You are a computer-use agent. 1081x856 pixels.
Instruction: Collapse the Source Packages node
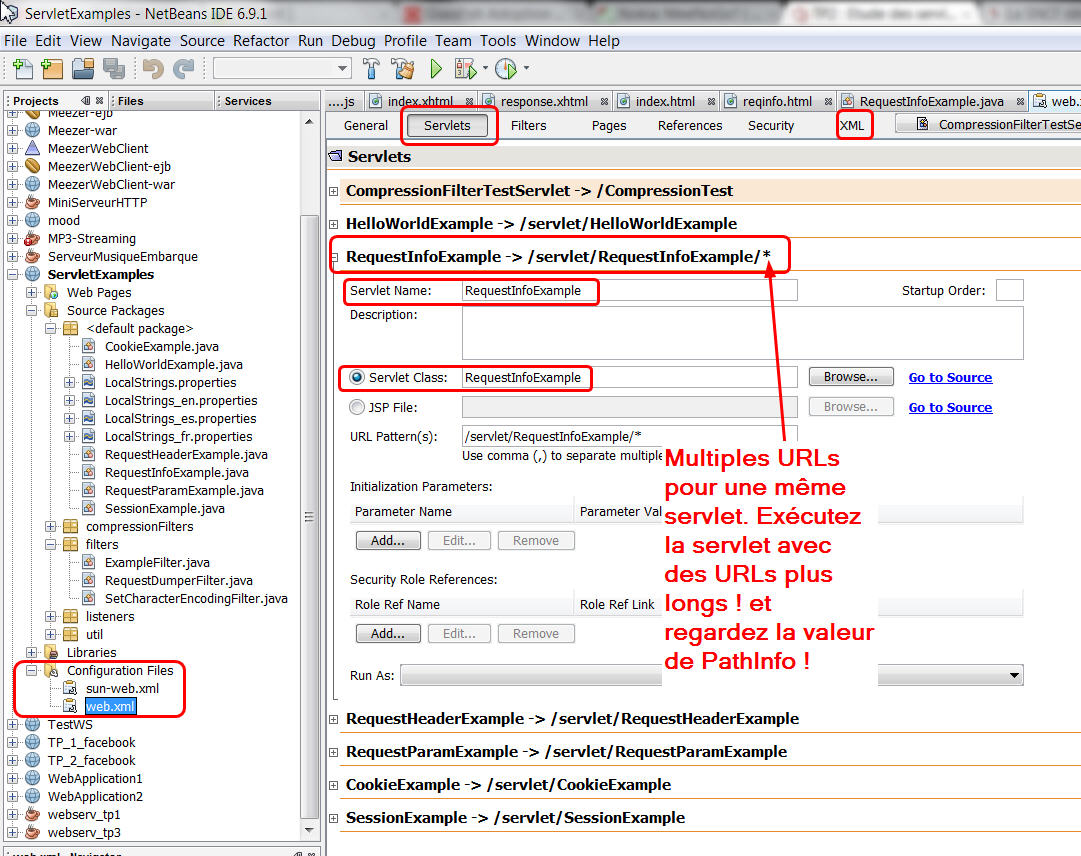click(32, 310)
